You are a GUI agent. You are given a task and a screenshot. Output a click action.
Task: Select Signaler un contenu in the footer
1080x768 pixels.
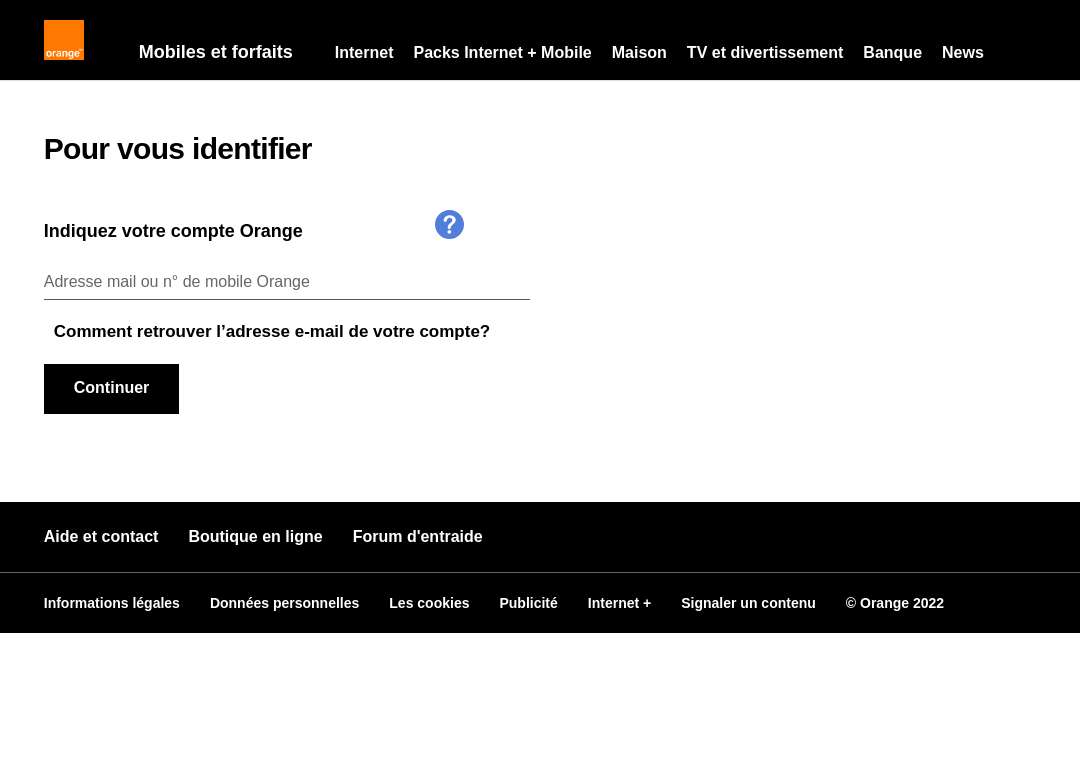748,603
